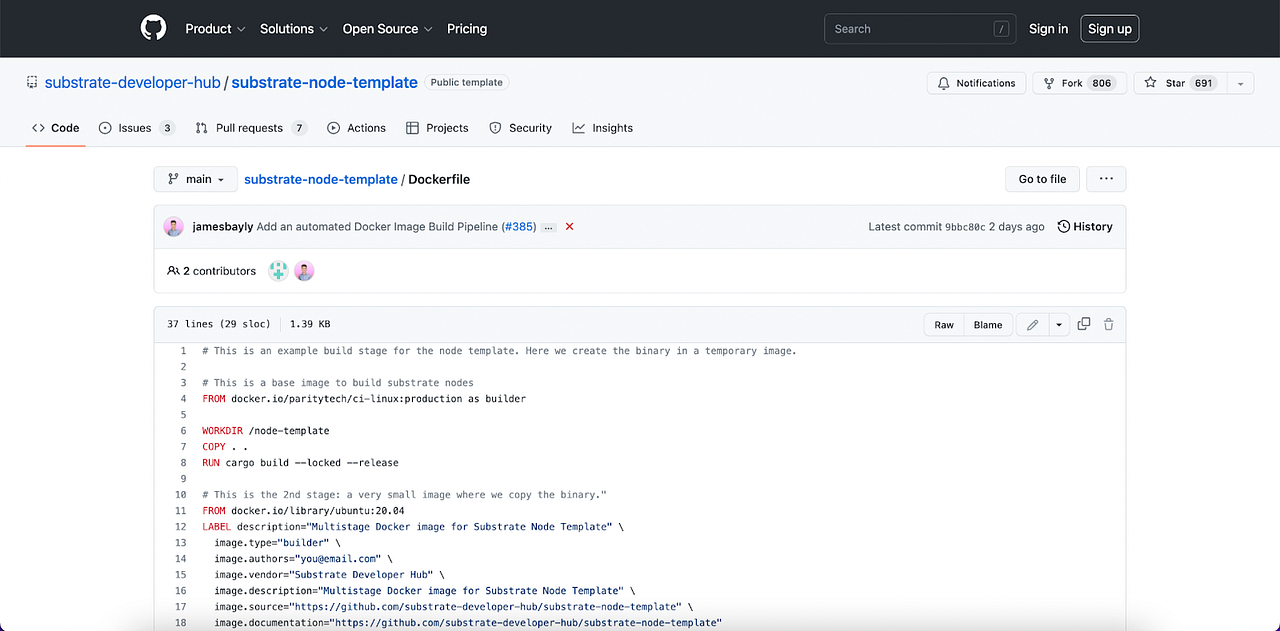1280x631 pixels.
Task: Open substrate-developer-hub organization link
Action: (132, 83)
